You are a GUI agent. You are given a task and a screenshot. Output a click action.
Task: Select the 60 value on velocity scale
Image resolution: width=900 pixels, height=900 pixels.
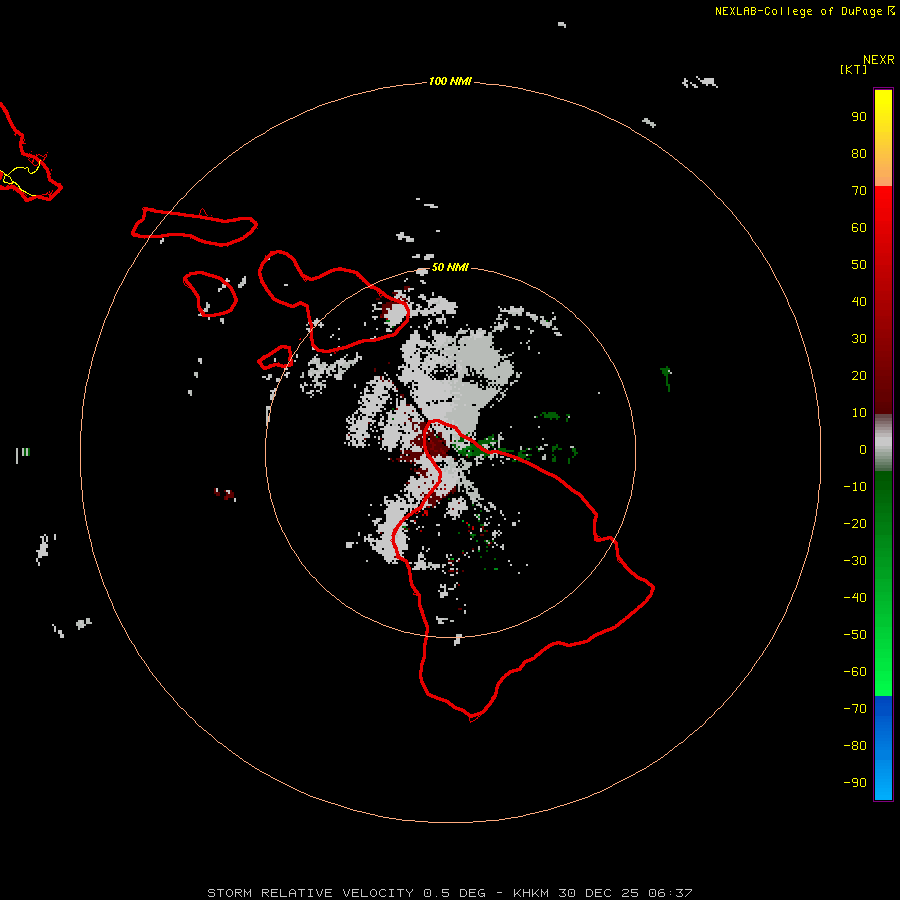click(859, 227)
